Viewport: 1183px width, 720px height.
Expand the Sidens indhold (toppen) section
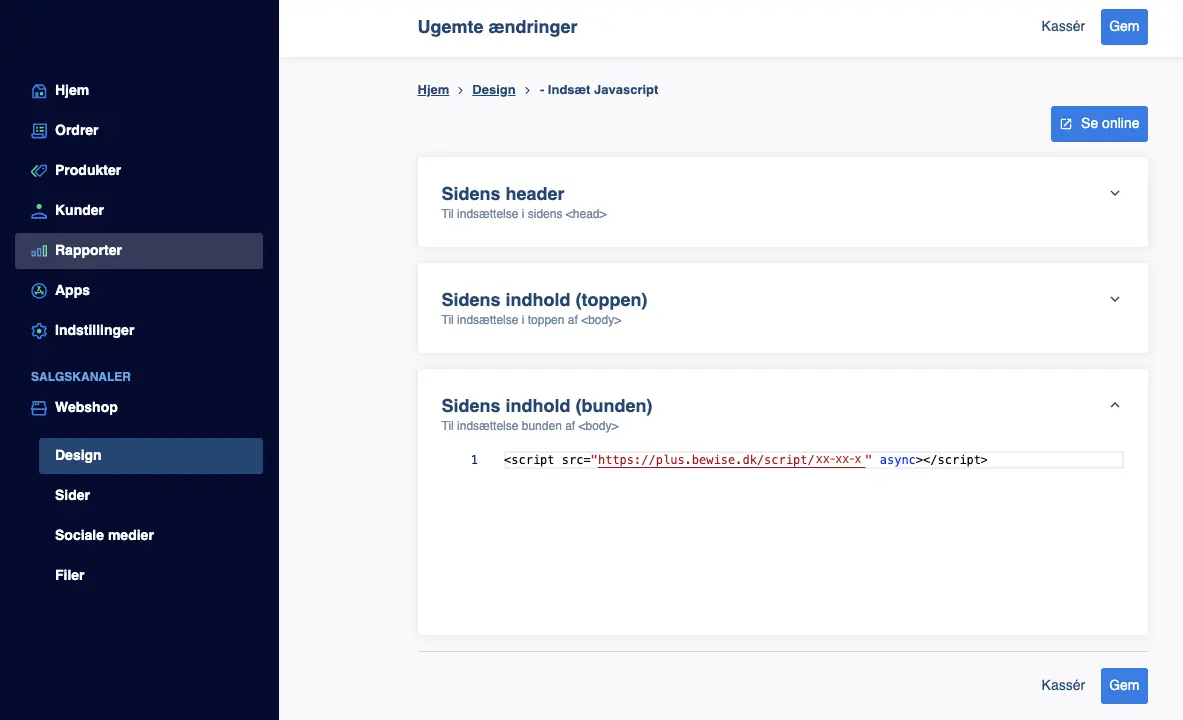1114,299
